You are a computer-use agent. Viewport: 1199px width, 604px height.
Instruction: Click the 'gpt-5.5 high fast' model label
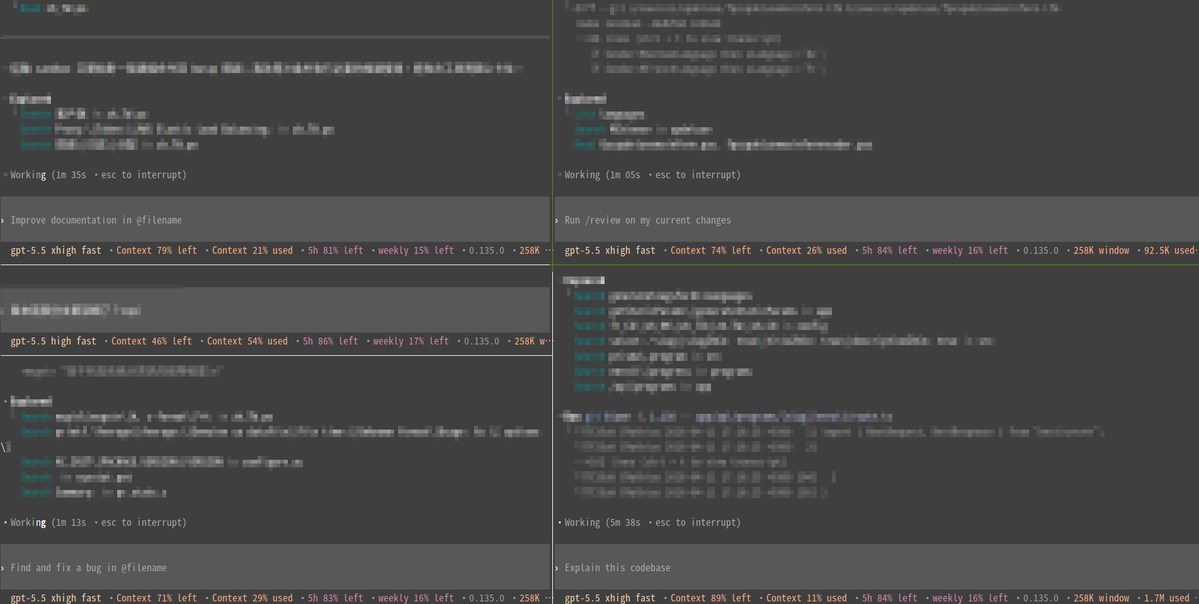tap(54, 342)
